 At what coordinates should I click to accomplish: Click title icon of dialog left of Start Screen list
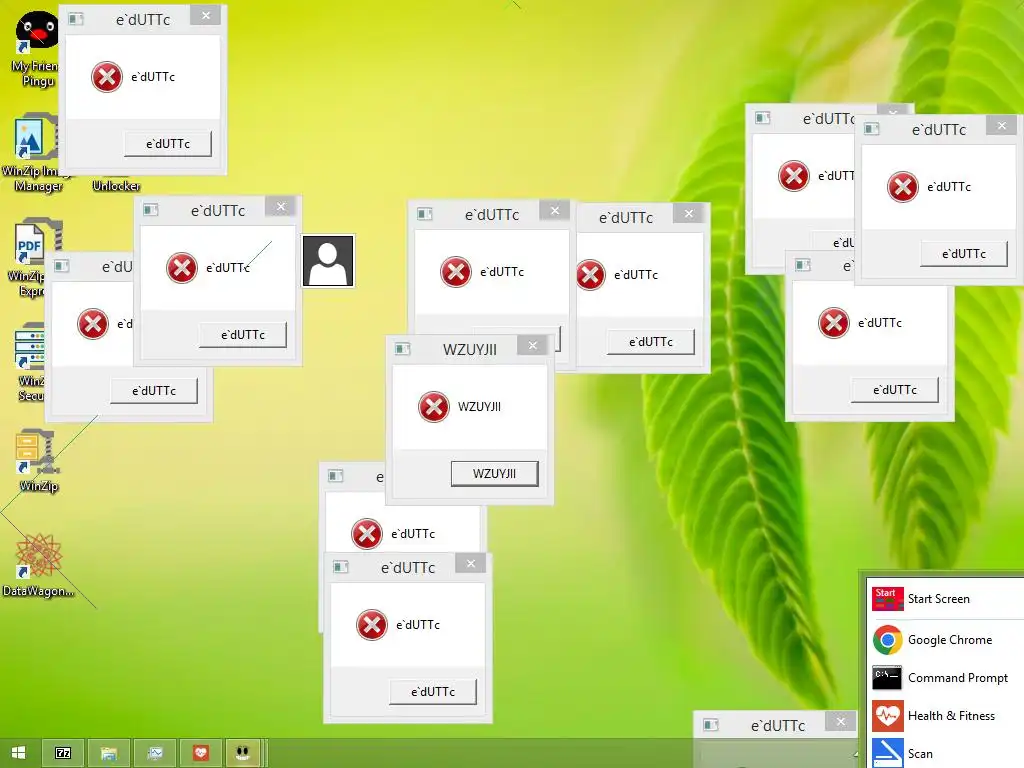tap(711, 725)
